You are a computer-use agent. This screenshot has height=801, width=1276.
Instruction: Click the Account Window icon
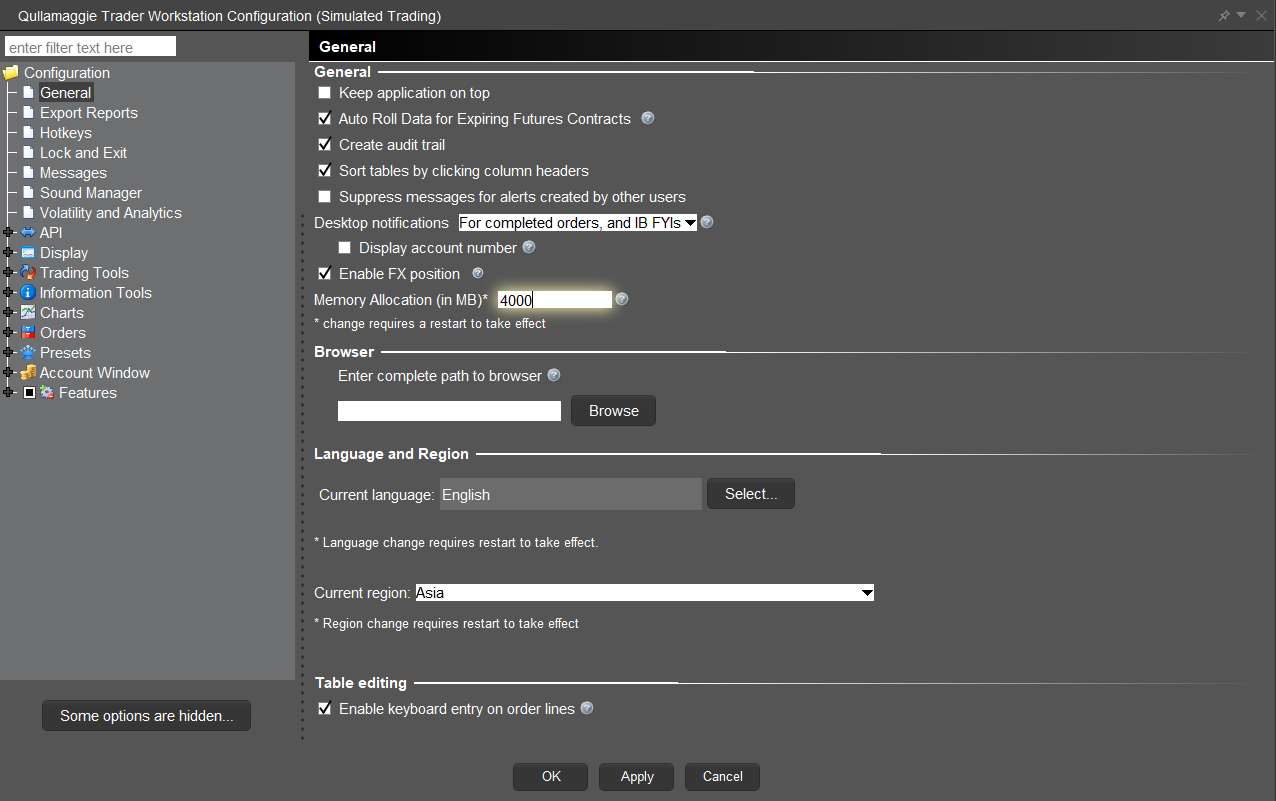(28, 373)
